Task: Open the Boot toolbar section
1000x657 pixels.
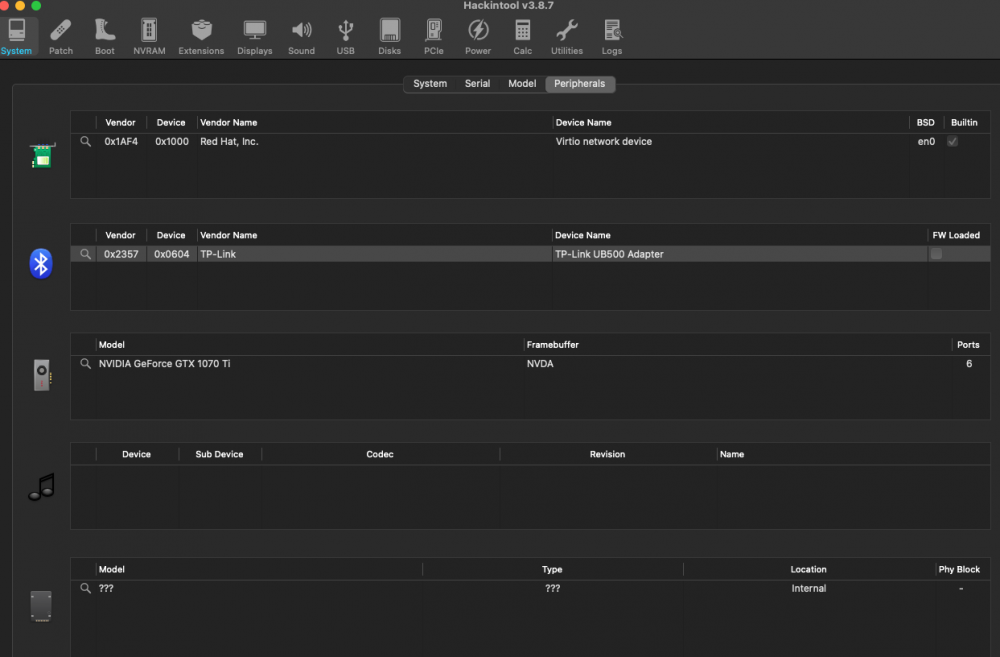Action: click(105, 37)
